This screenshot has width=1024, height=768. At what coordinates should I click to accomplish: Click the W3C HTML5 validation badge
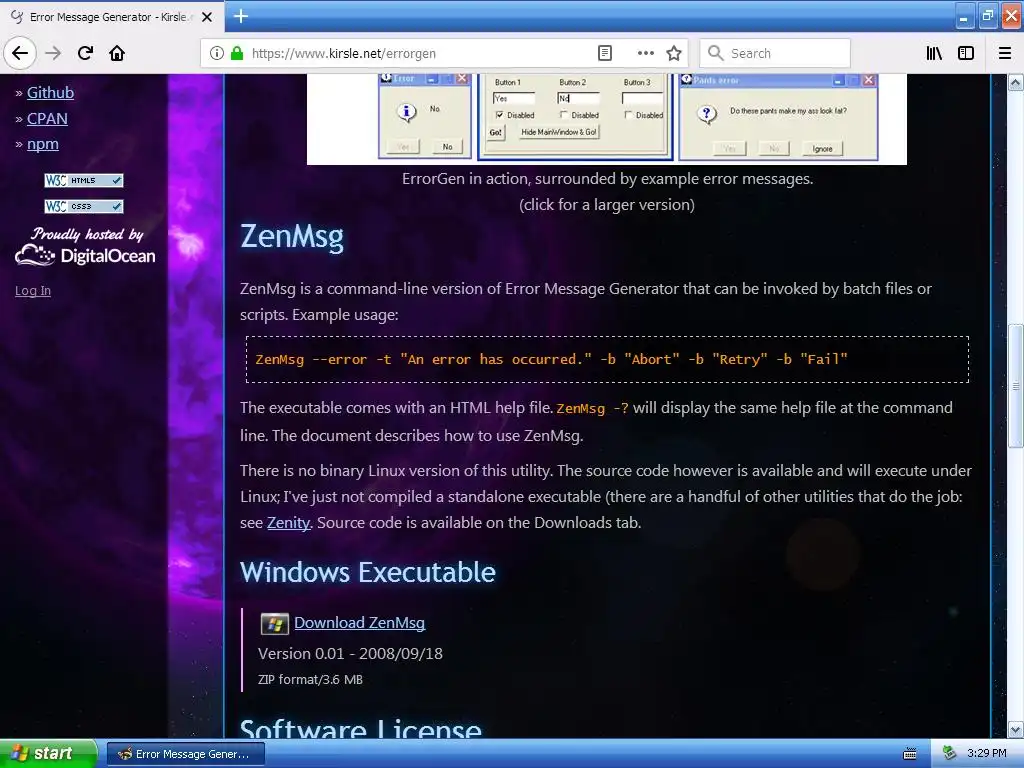click(x=84, y=180)
